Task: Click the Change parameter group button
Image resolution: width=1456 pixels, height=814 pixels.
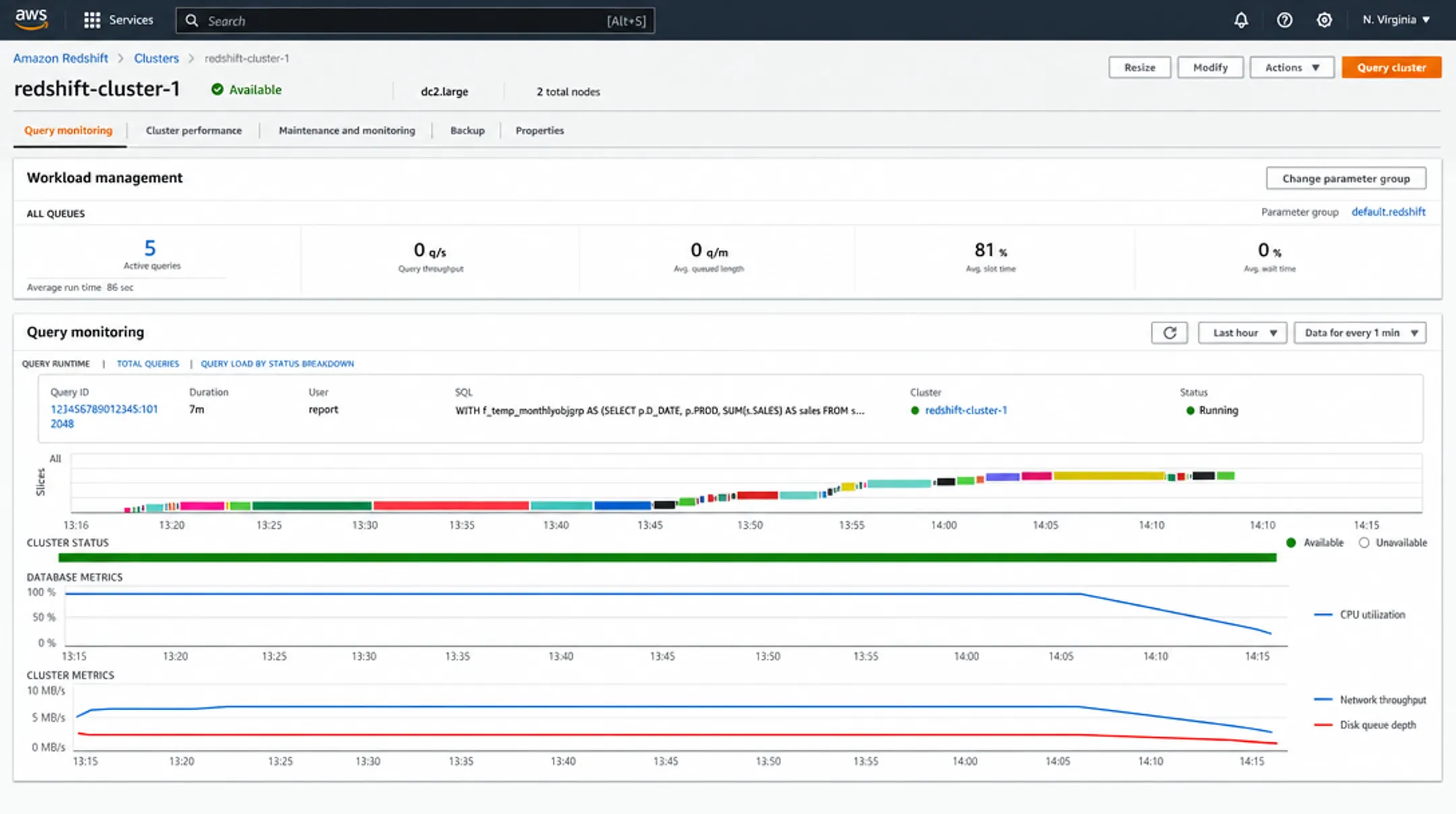Action: [x=1346, y=179]
